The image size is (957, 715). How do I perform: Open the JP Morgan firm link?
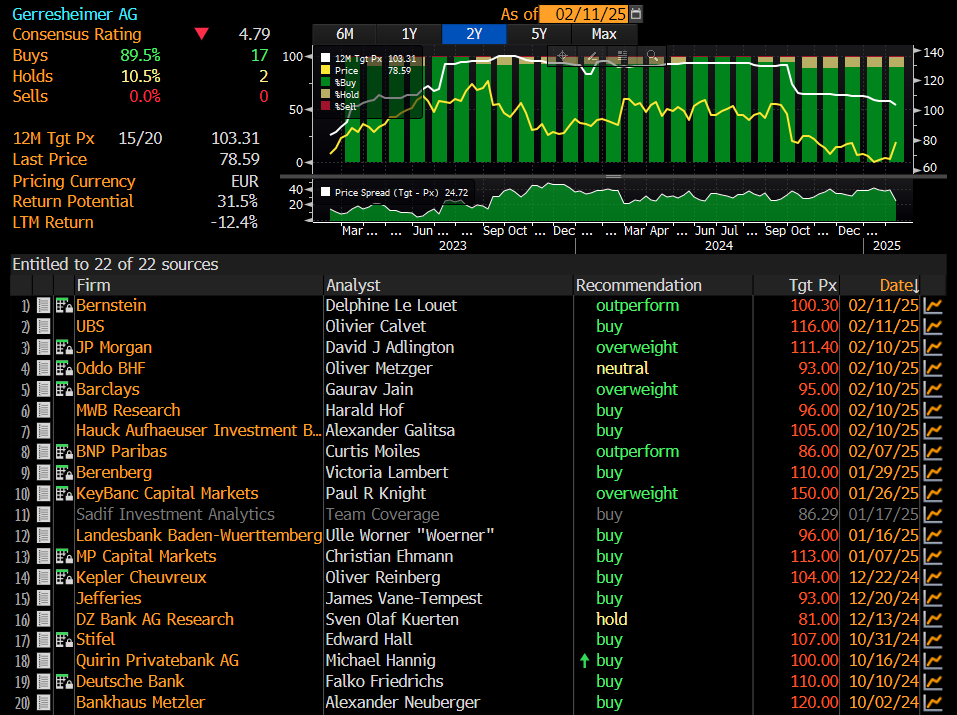114,347
